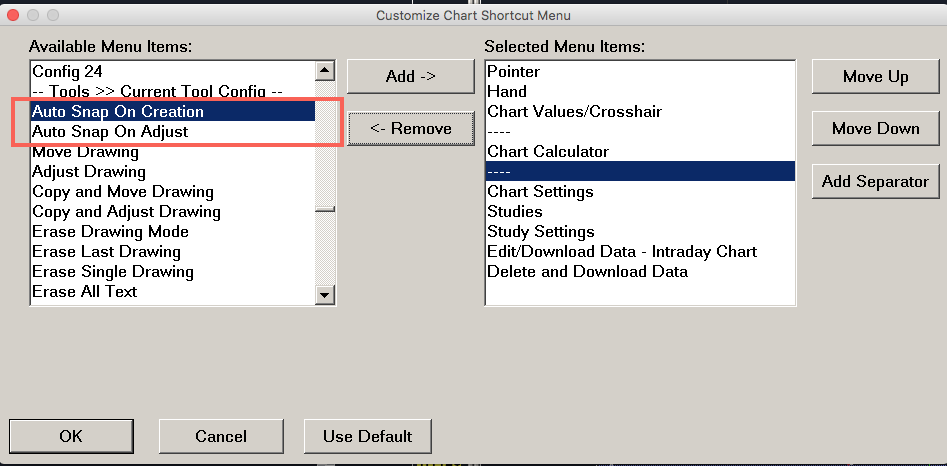The image size is (947, 466).
Task: Select Study Settings entry
Action: 640,231
